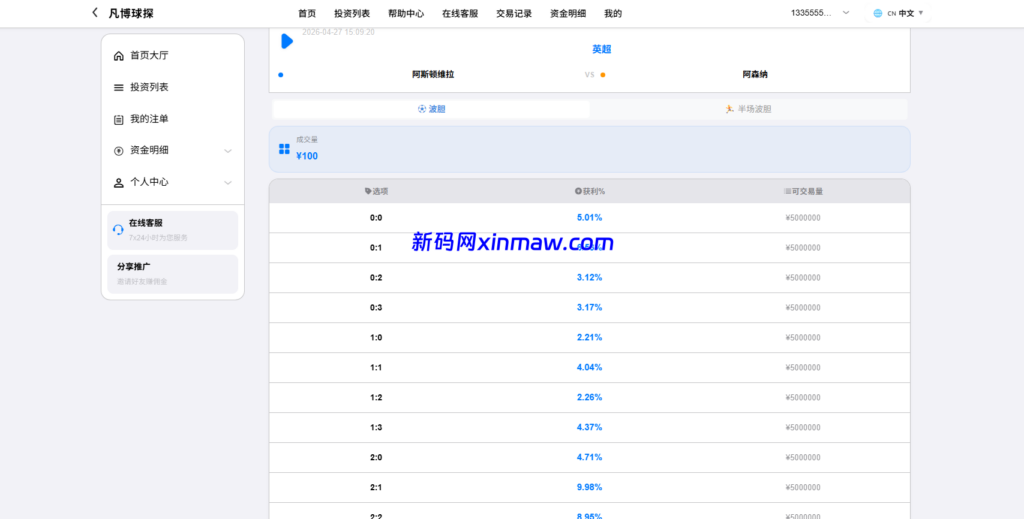Select the 2:0 score option
Image resolution: width=1024 pixels, height=519 pixels.
point(376,458)
